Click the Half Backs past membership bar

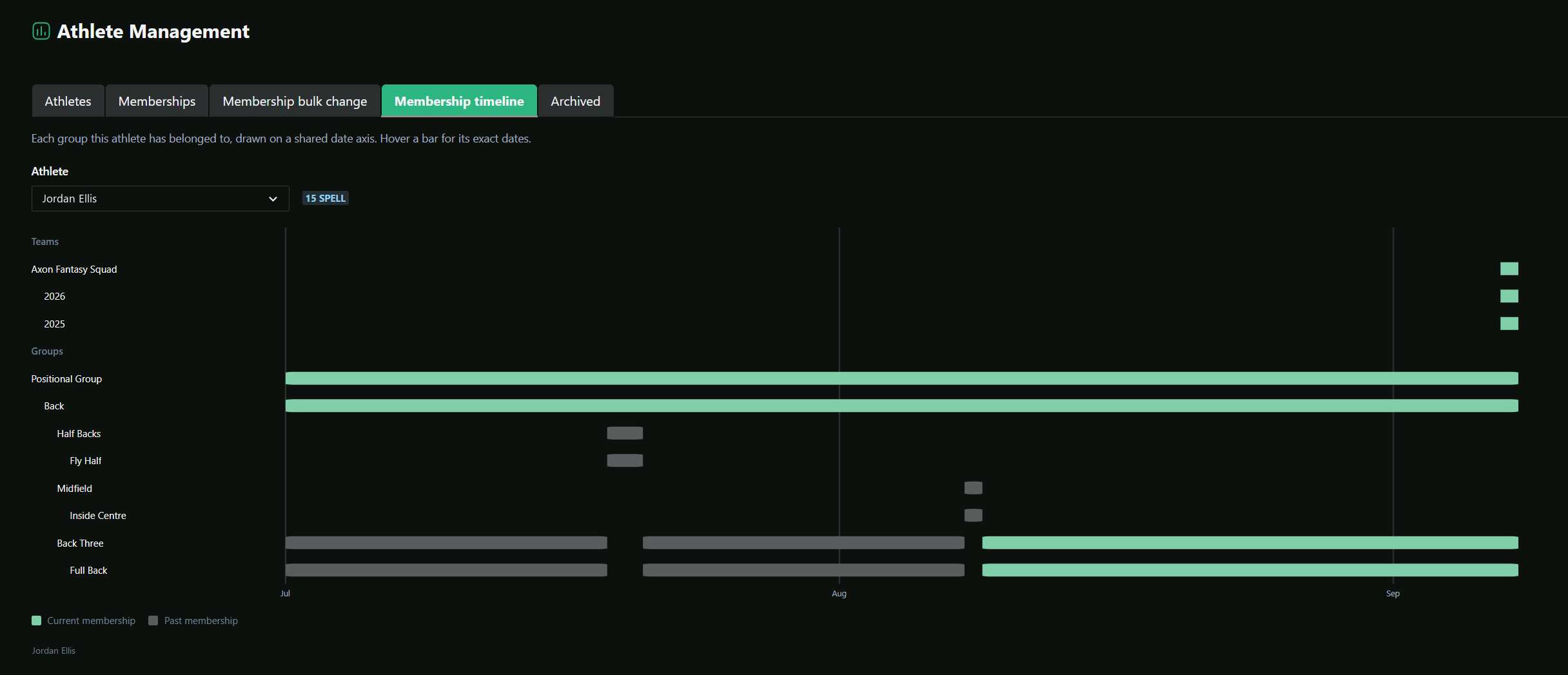pyautogui.click(x=625, y=433)
